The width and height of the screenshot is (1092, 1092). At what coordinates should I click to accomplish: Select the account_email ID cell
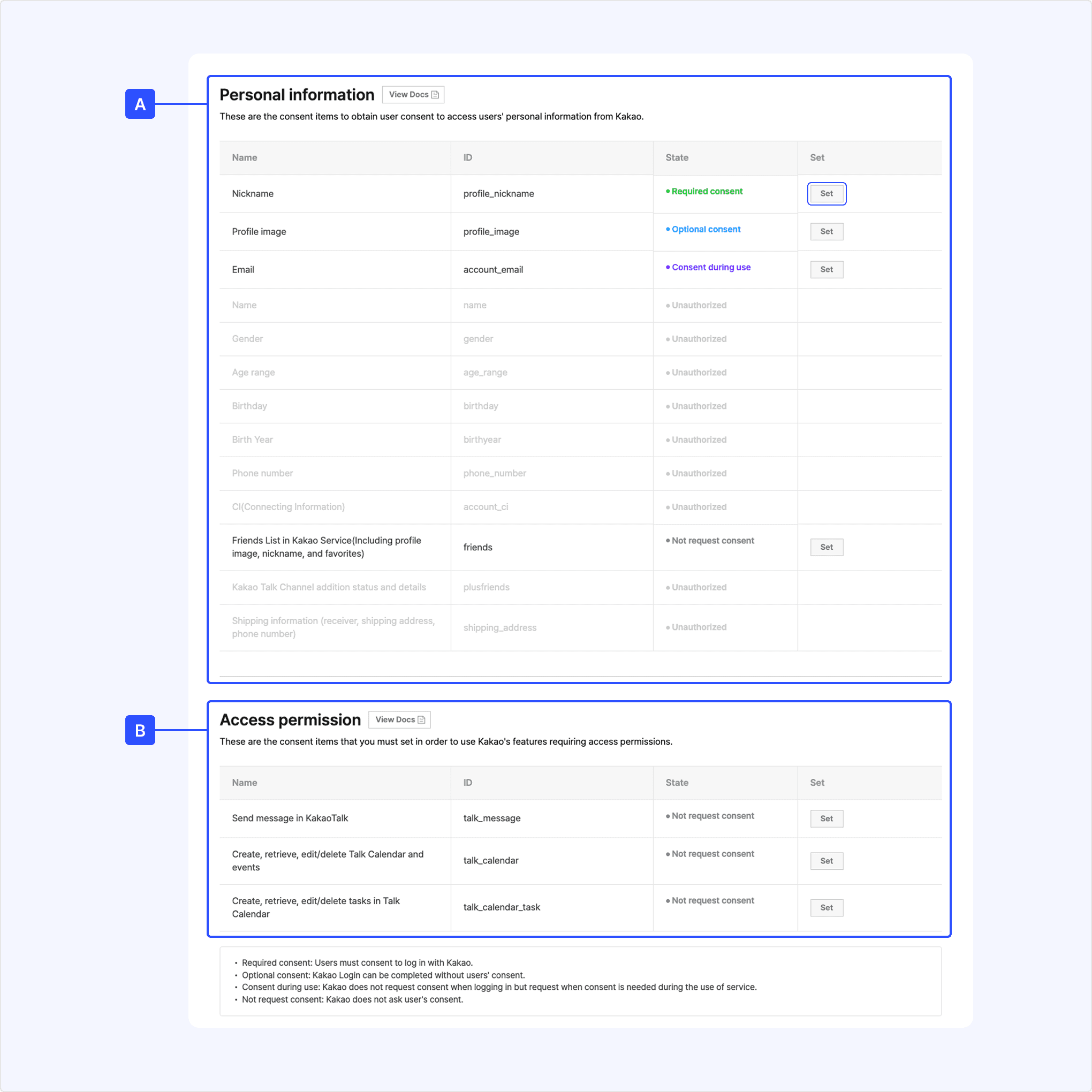493,270
